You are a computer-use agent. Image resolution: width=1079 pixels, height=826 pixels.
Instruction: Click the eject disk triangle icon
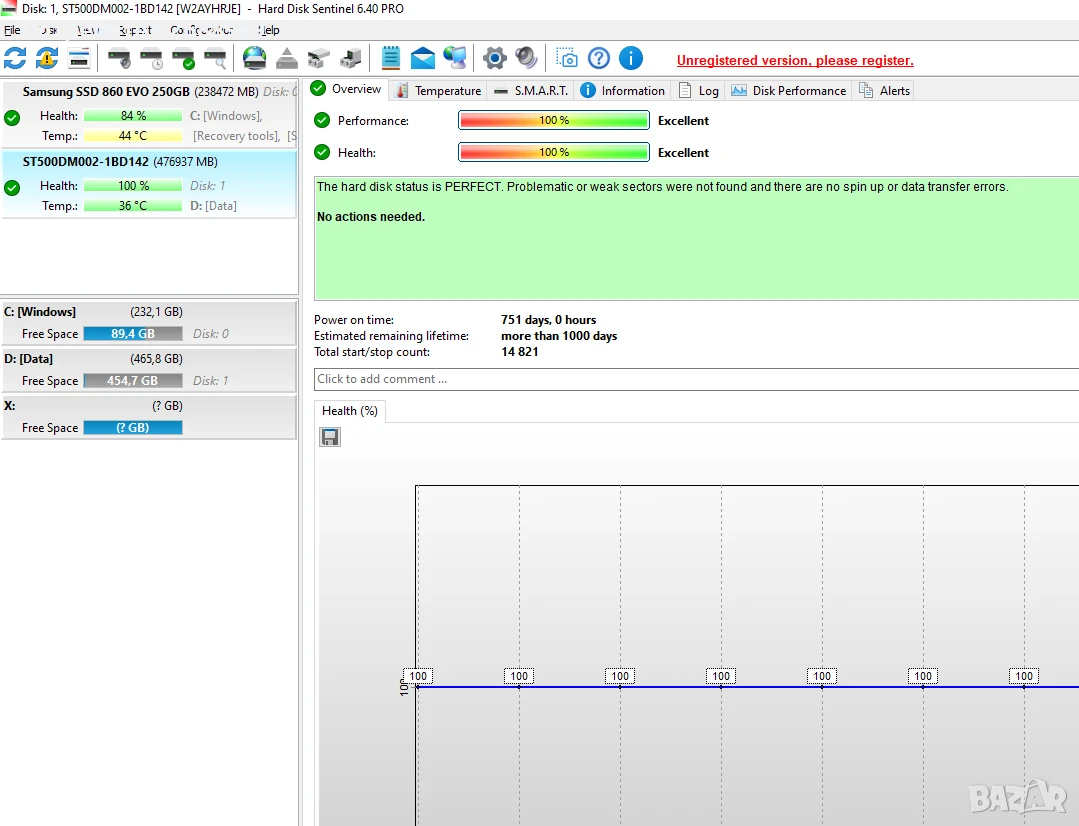tap(286, 59)
